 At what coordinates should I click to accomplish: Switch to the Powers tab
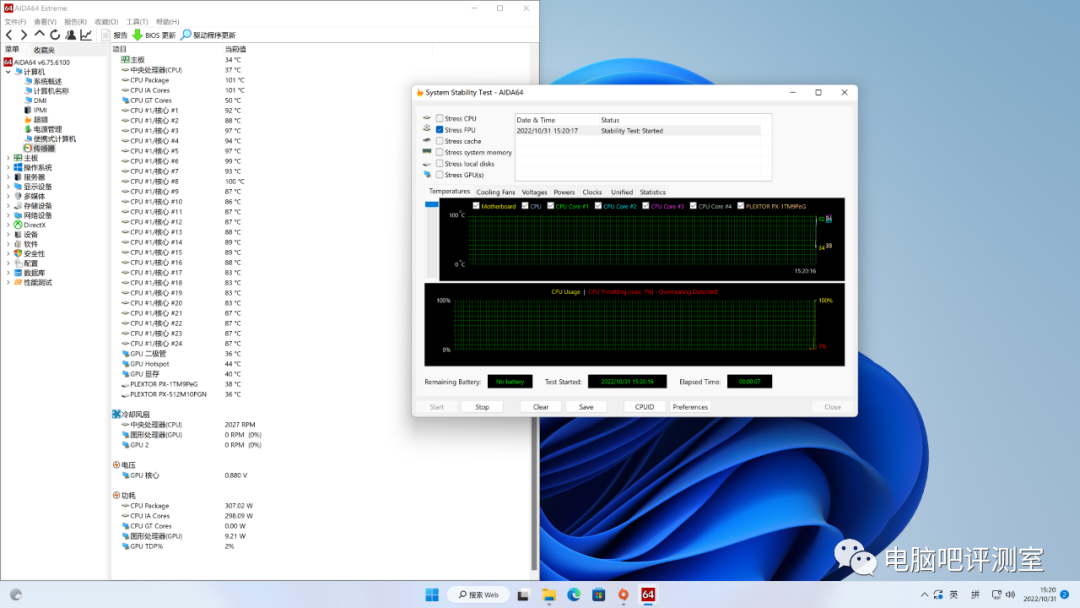564,192
